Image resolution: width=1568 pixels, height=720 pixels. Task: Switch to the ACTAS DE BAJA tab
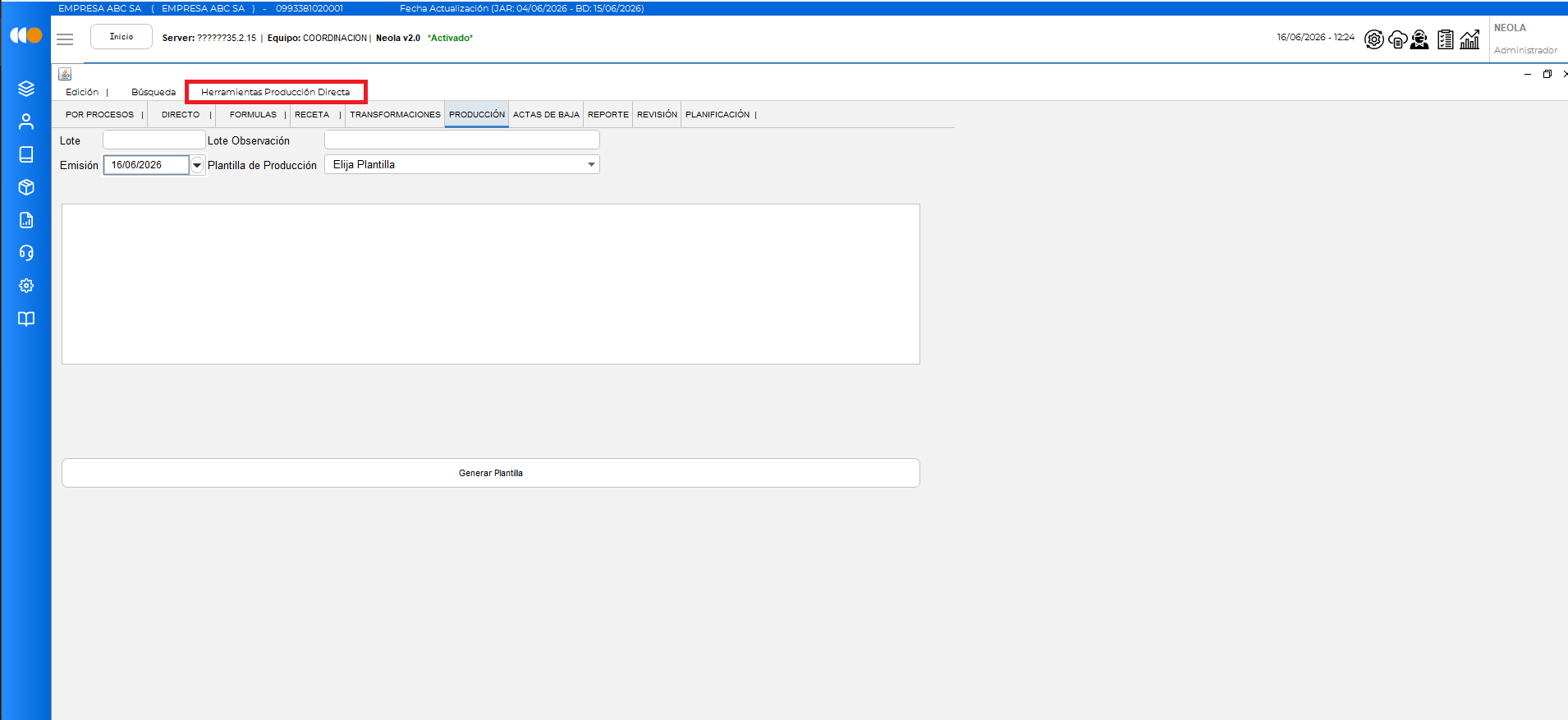click(x=546, y=115)
